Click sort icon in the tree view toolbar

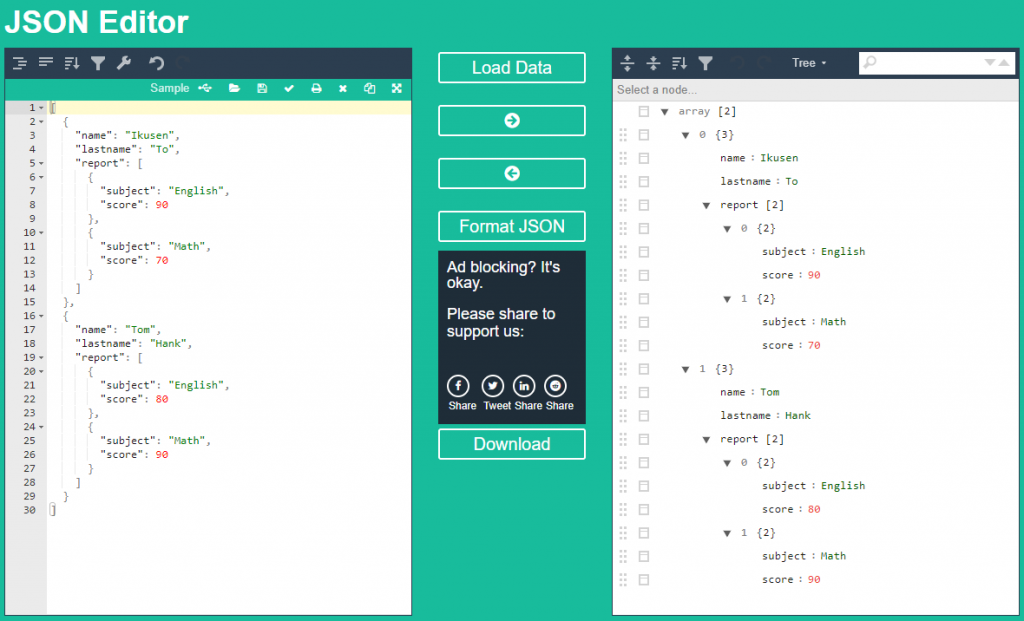(x=679, y=63)
